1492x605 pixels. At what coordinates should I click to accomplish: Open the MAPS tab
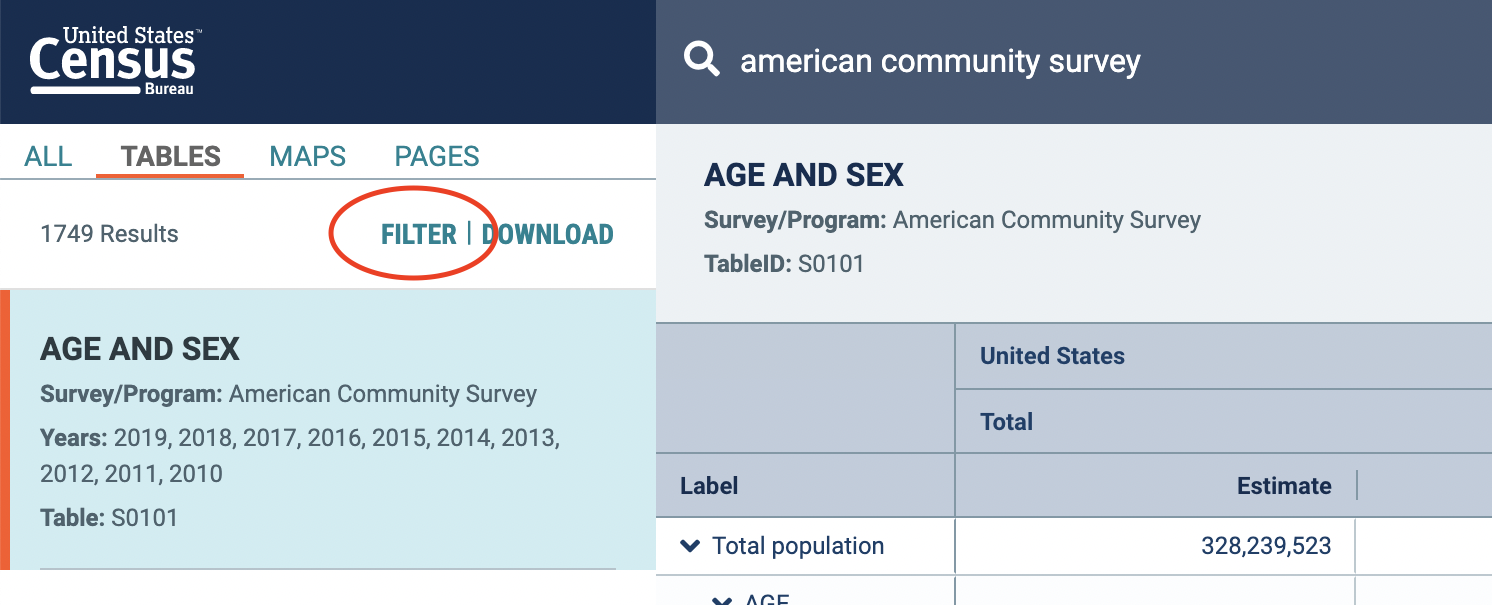307,157
